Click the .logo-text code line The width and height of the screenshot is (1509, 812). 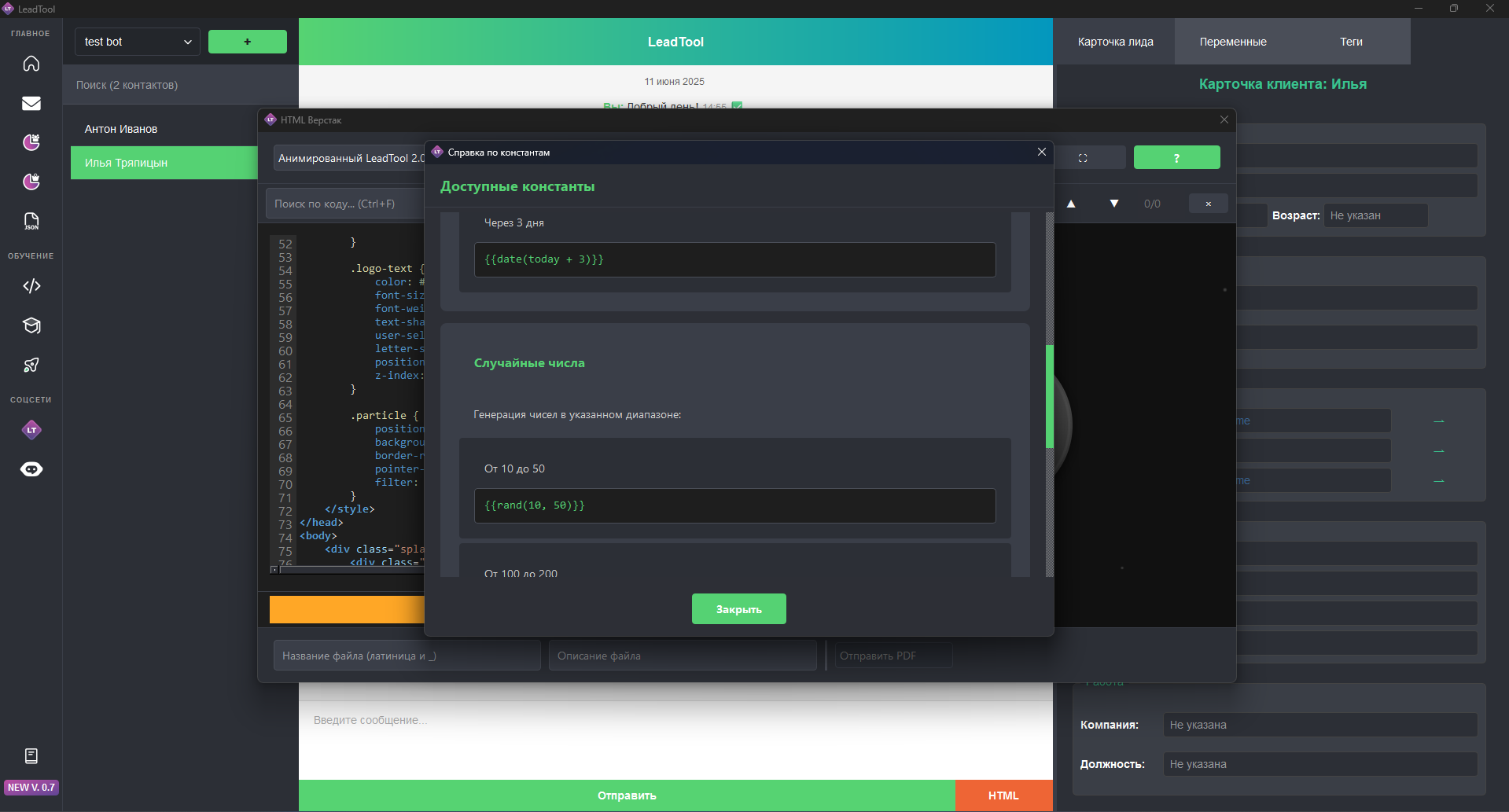coord(387,269)
